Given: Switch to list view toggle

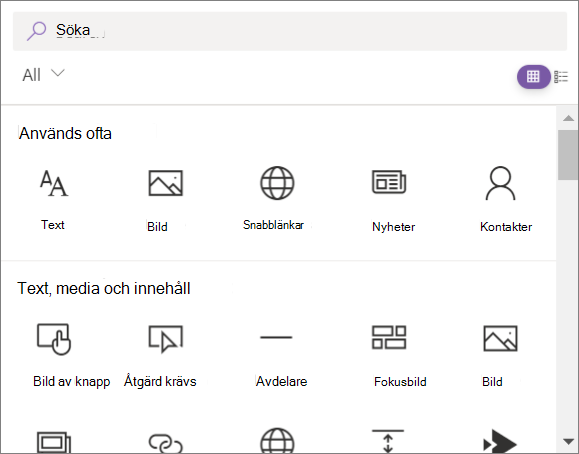Looking at the screenshot, I should click(x=561, y=77).
